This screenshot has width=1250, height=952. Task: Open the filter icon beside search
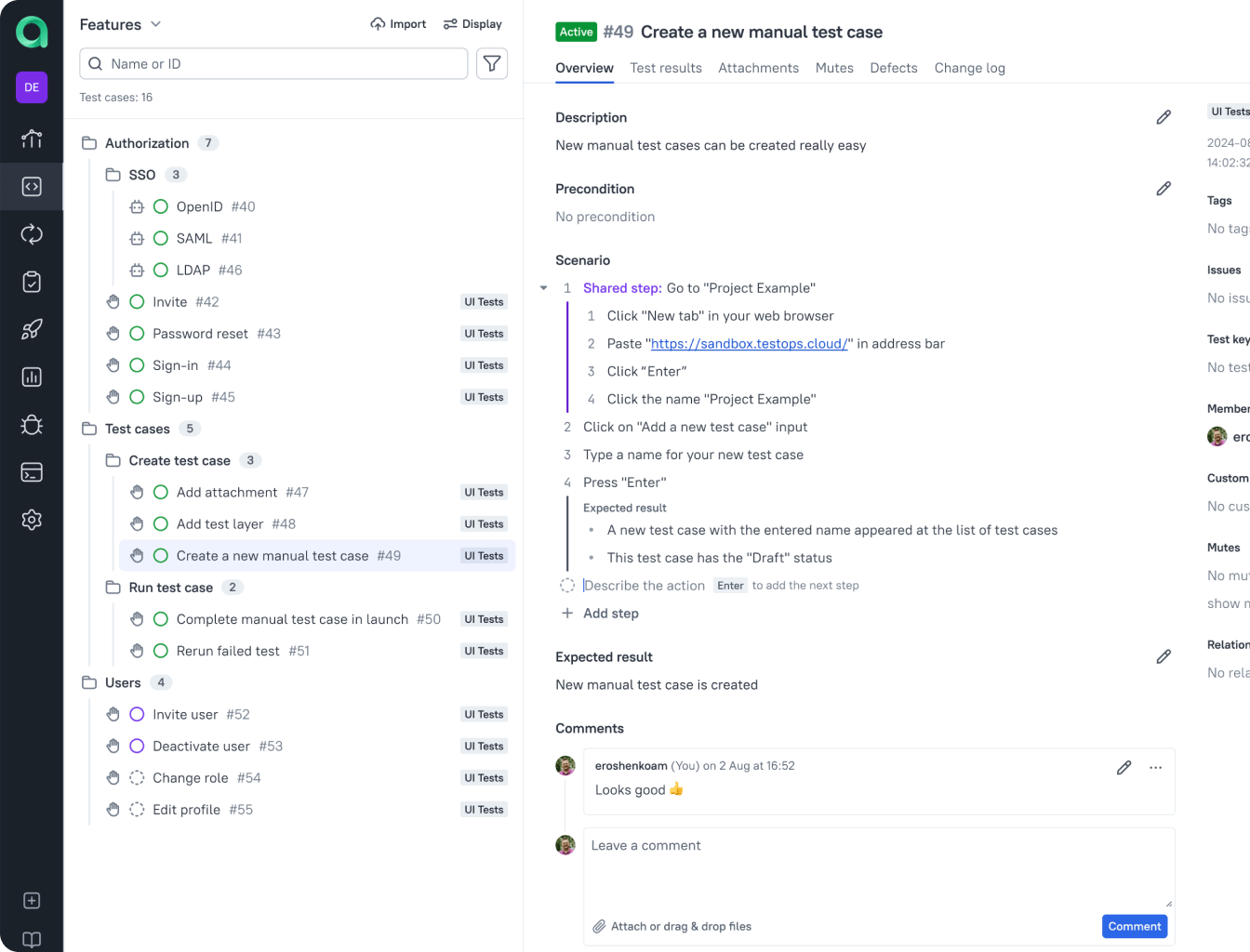click(492, 63)
